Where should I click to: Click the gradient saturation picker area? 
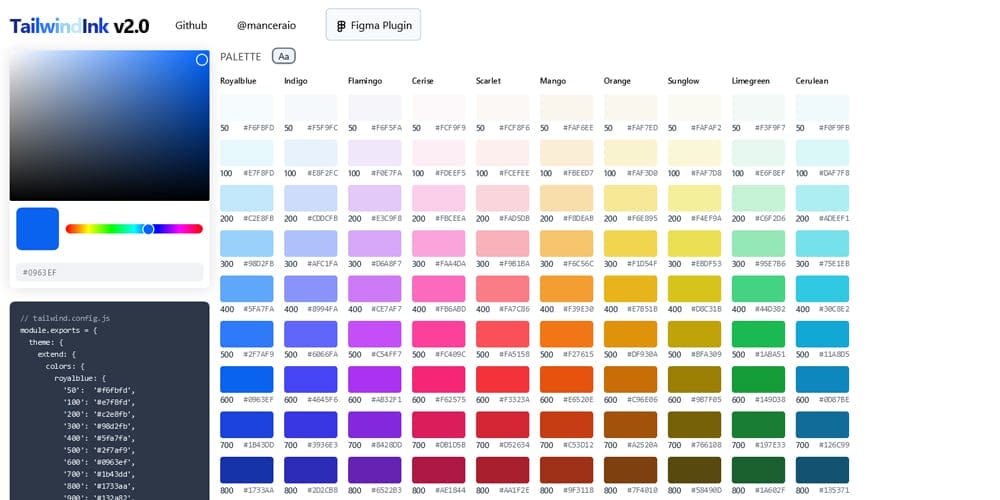[110, 126]
